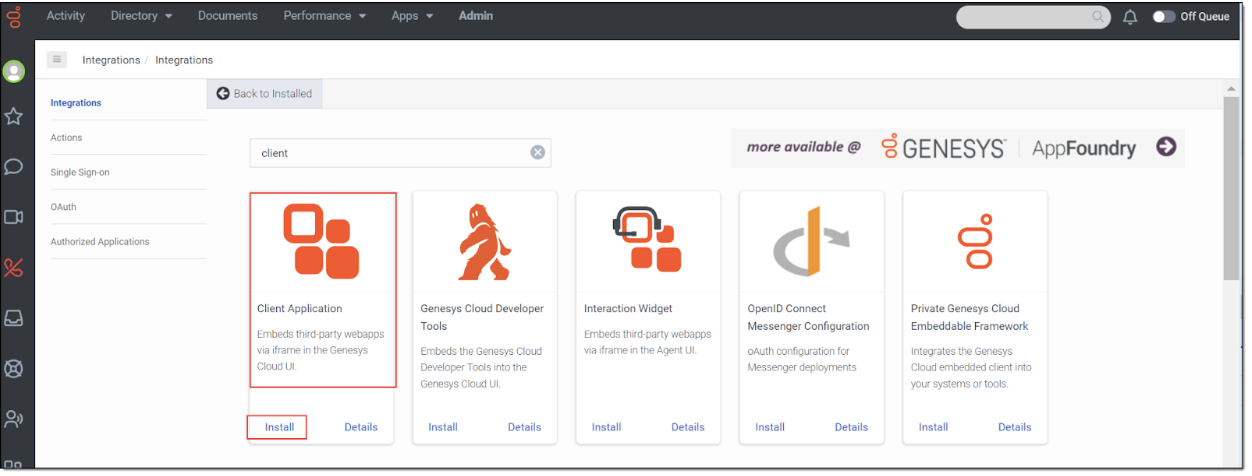Install Genesys Cloud Developer Tools
This screenshot has width=1252, height=476.
[x=443, y=427]
